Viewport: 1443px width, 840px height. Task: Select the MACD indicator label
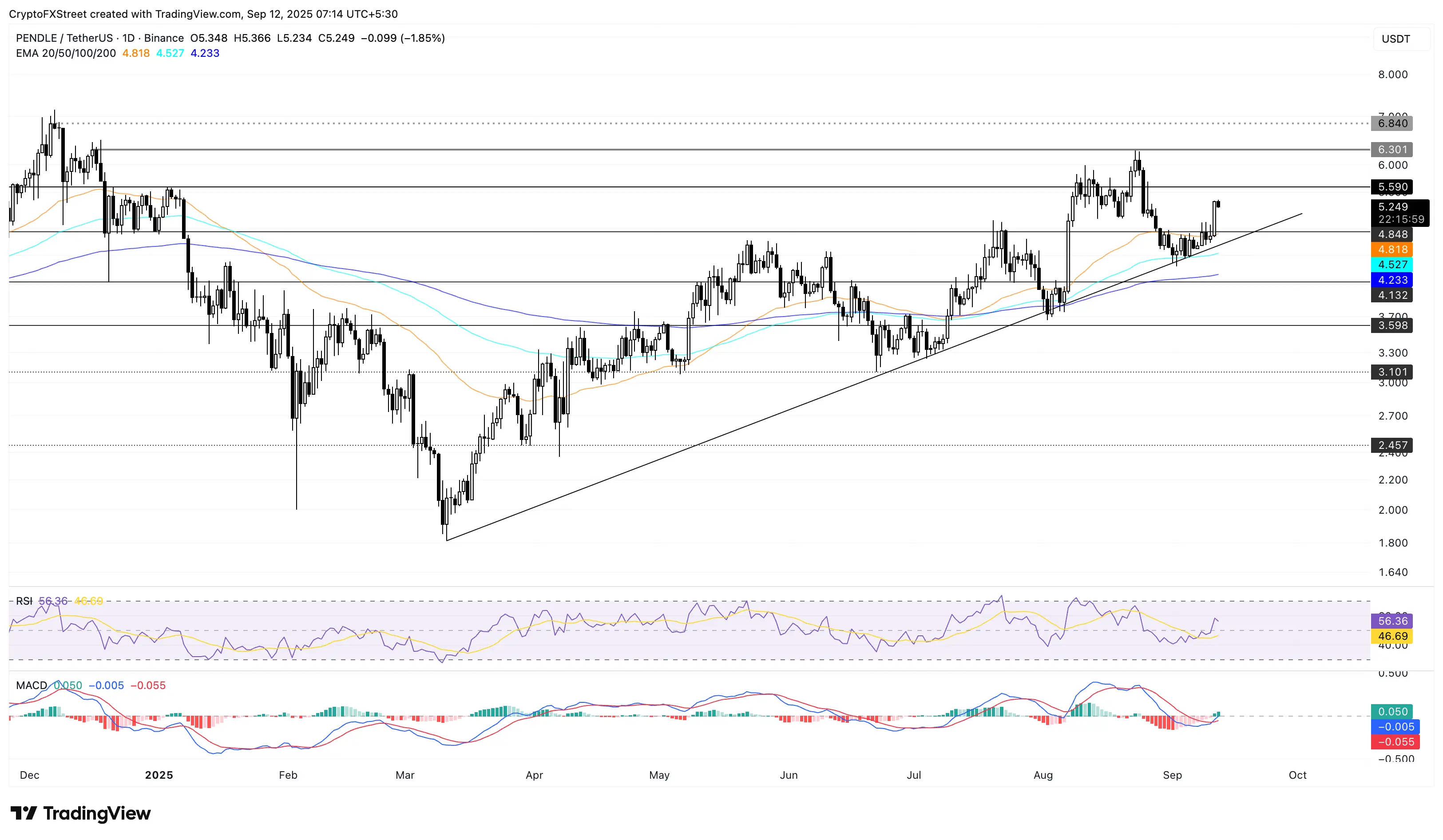coord(32,685)
